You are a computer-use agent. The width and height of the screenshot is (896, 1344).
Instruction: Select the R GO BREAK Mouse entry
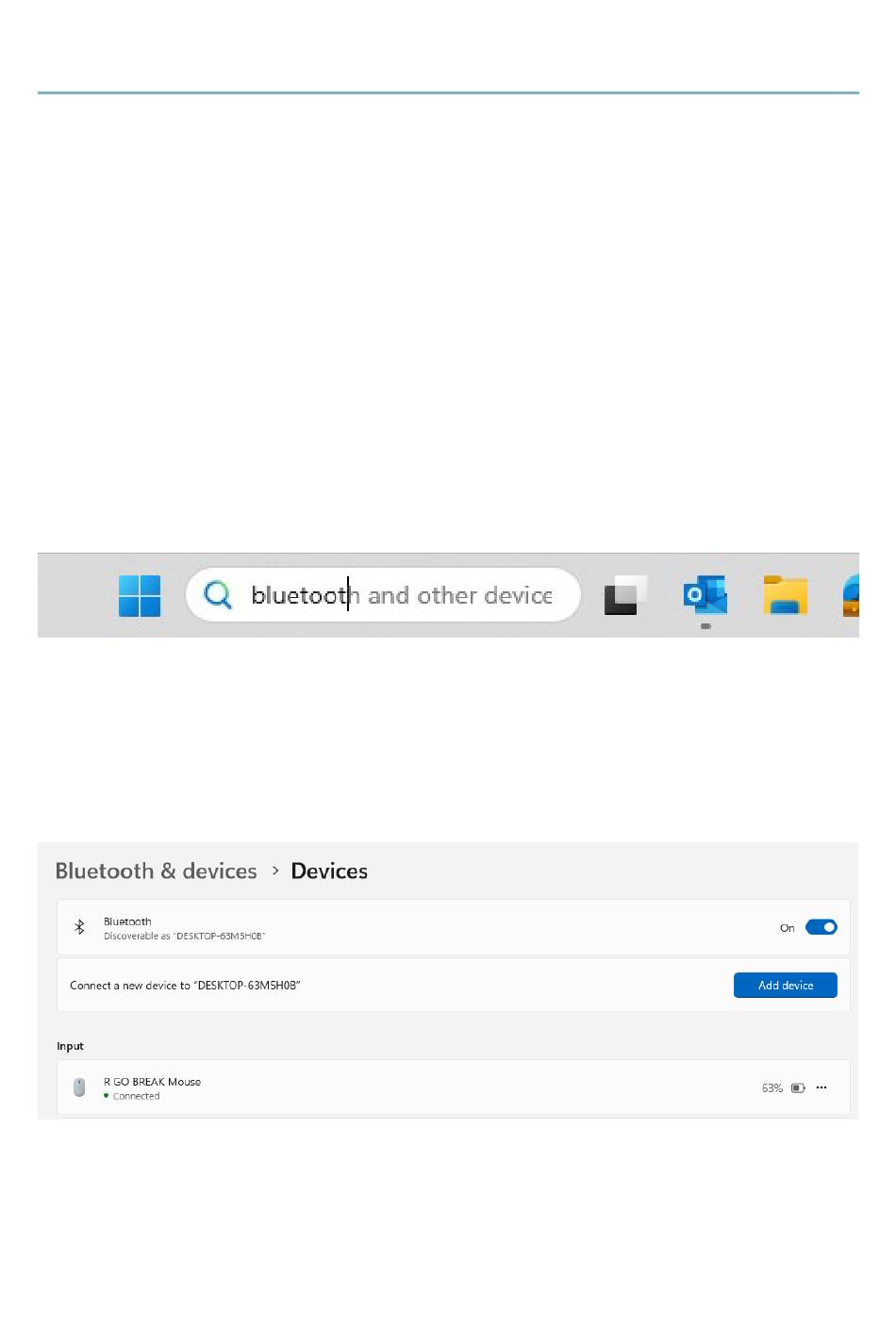coord(454,1087)
